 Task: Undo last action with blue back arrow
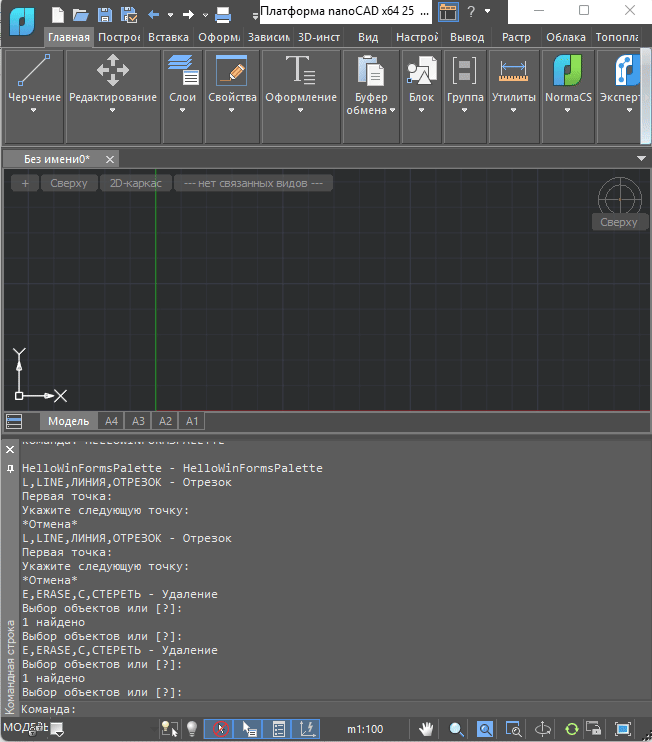pos(153,15)
